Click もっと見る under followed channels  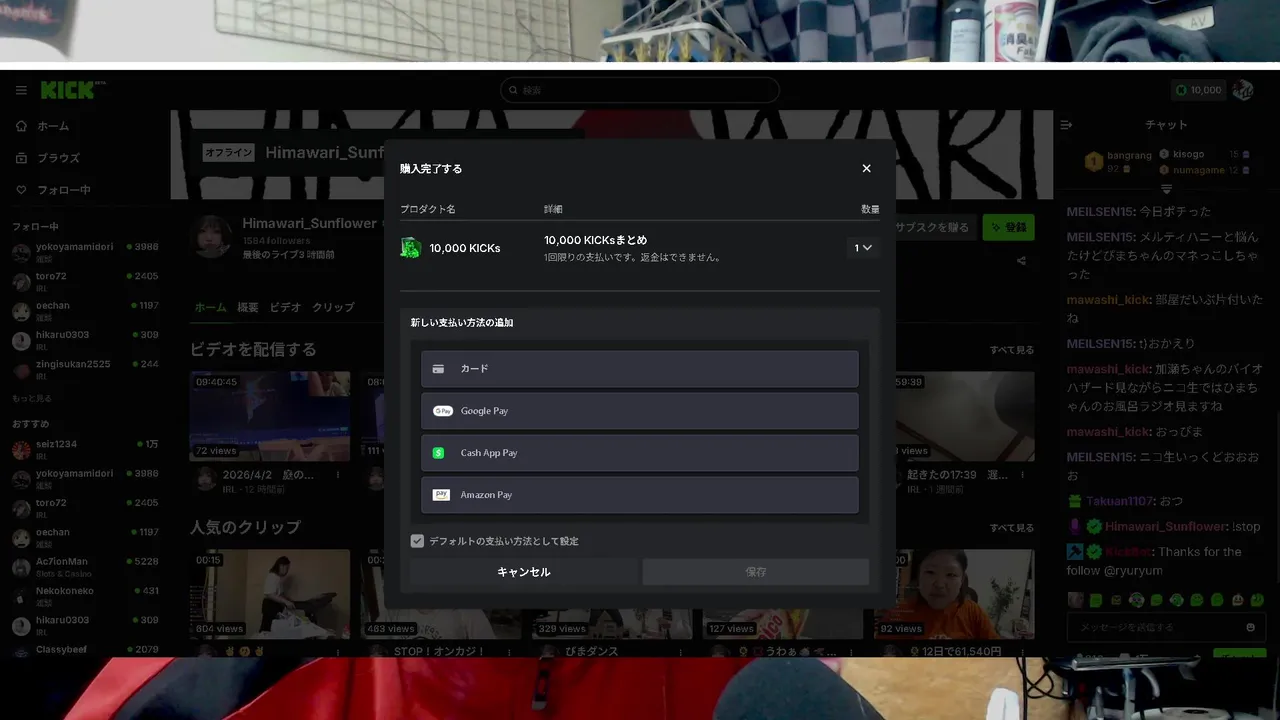31,399
